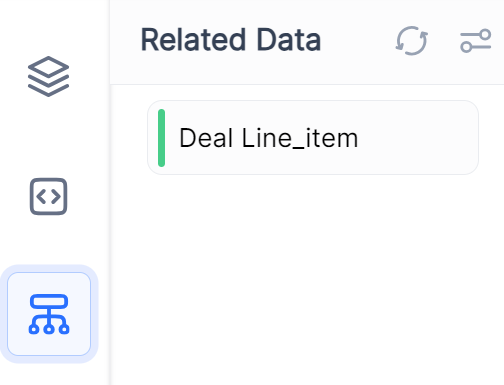Click the Line_item text label
The image size is (504, 385).
[300, 138]
